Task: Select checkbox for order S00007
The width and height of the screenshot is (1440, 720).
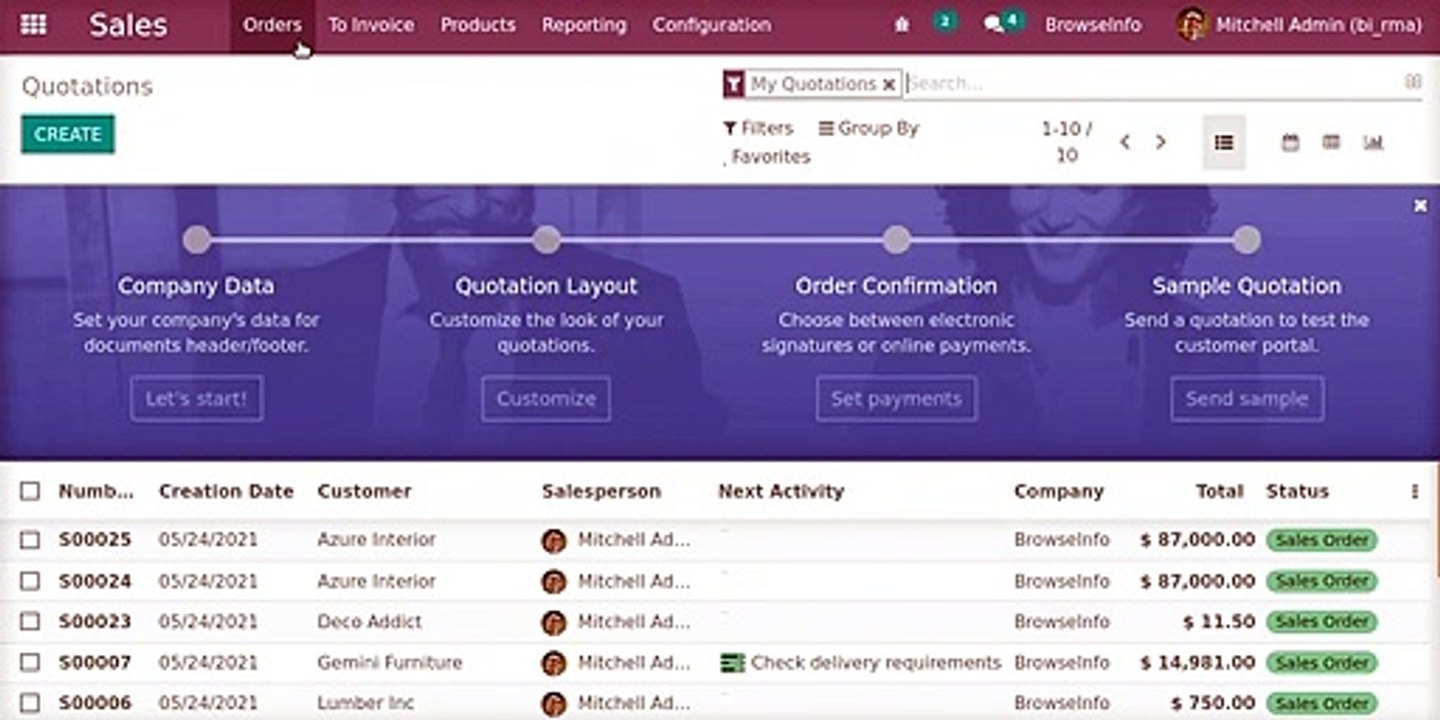Action: coord(30,662)
